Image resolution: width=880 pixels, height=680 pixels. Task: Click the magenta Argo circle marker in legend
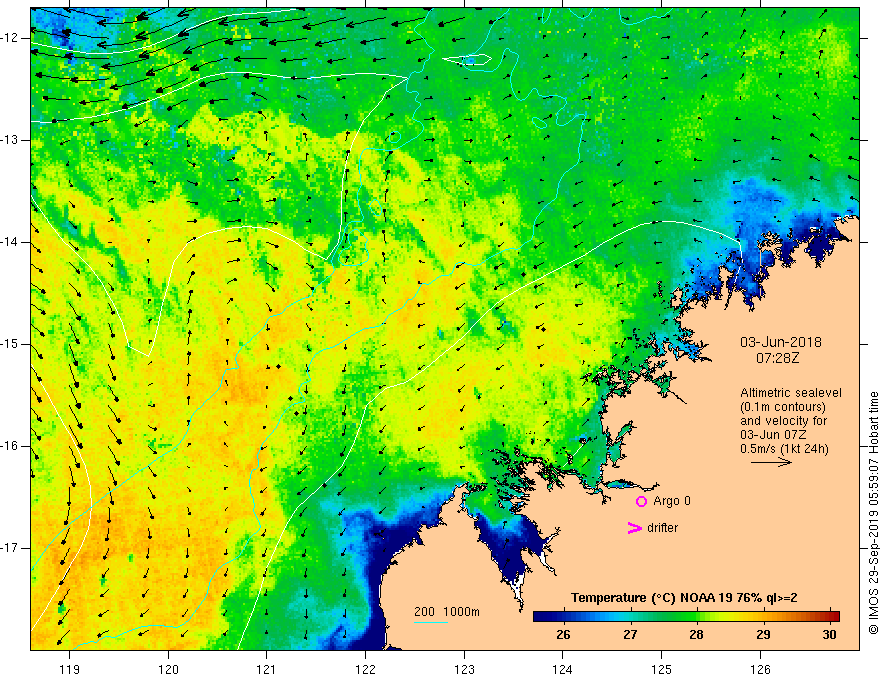[641, 502]
